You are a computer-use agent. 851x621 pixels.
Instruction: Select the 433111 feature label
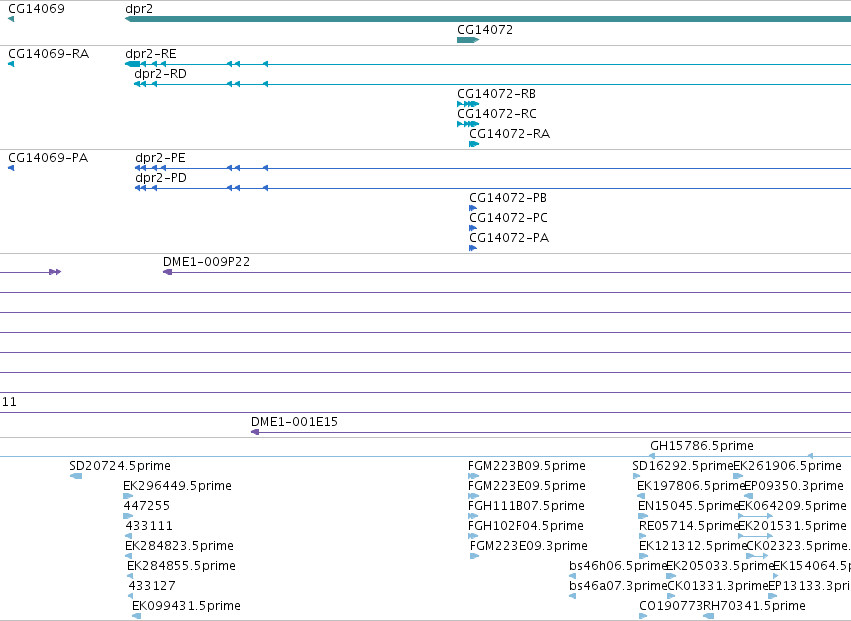coord(149,526)
